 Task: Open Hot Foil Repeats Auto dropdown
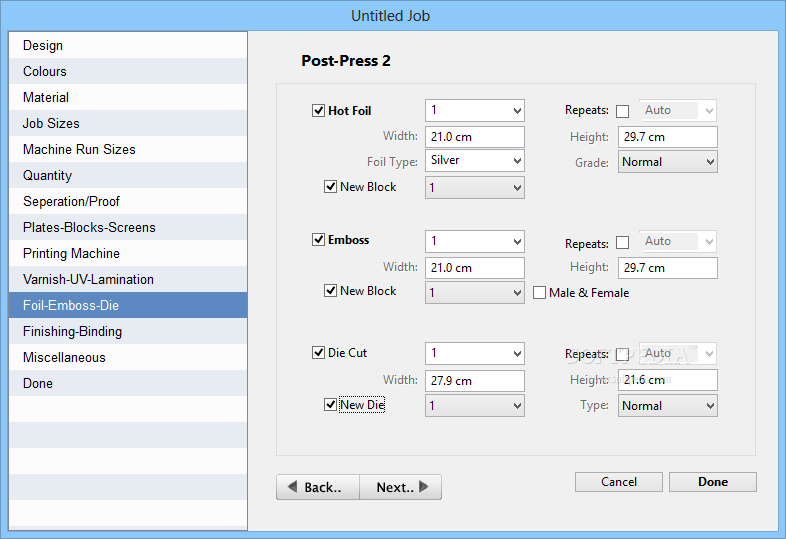coord(678,110)
